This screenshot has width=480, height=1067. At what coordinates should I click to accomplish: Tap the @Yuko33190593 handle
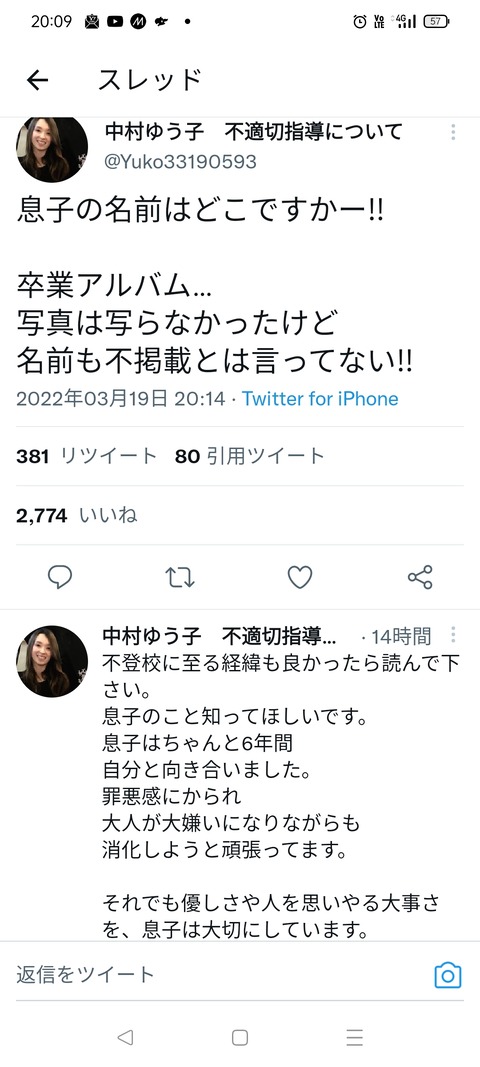click(x=180, y=162)
